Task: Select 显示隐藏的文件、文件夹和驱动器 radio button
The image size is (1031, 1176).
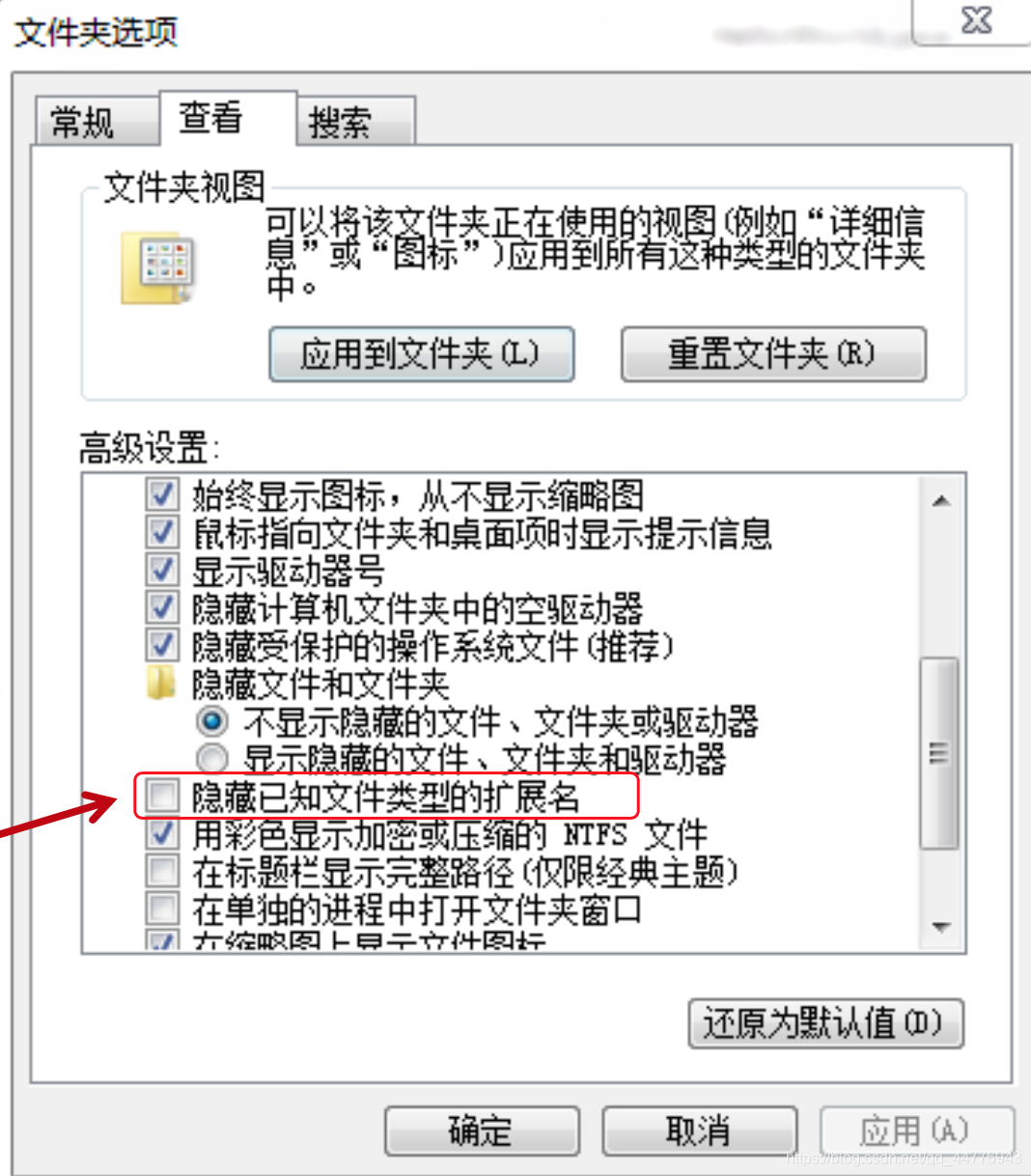Action: click(x=212, y=758)
